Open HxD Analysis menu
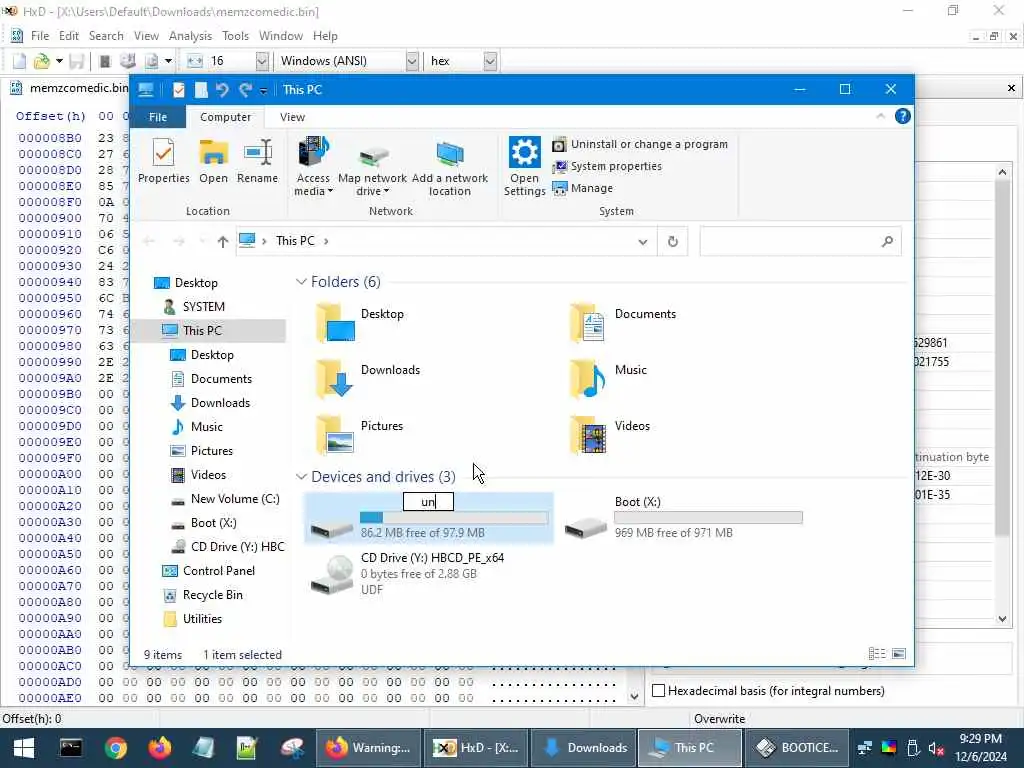Viewport: 1024px width, 768px height. click(190, 36)
